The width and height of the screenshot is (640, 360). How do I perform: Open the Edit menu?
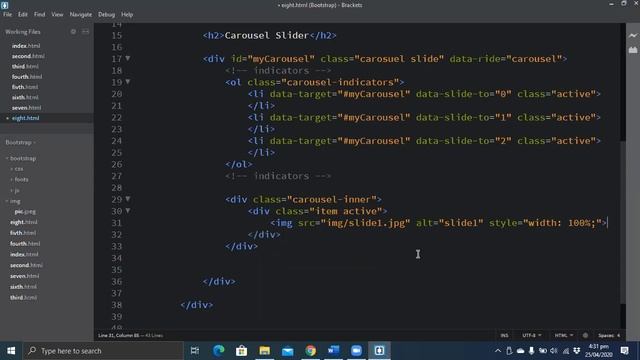click(x=22, y=14)
